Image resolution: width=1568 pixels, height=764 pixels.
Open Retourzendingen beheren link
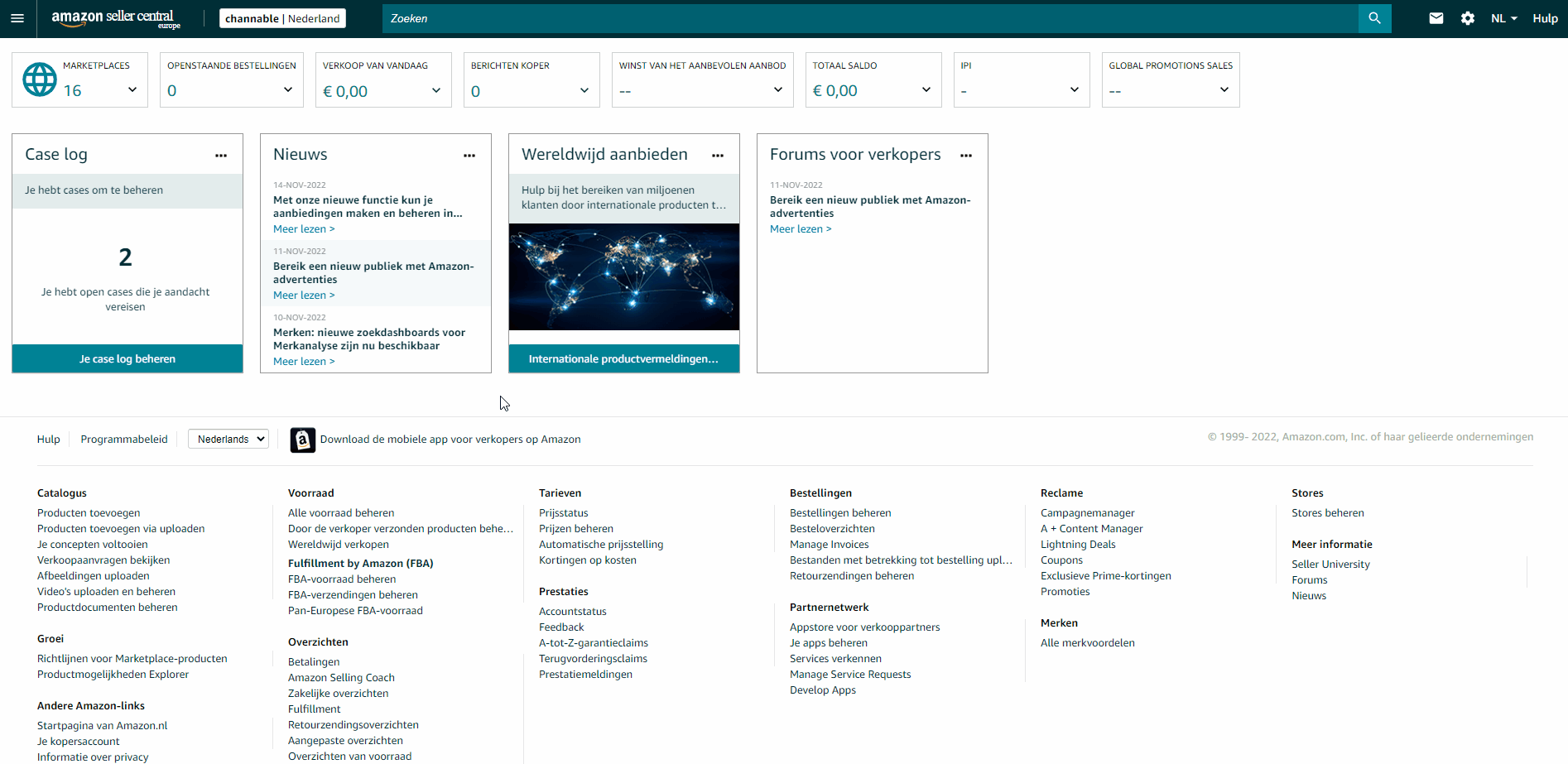click(852, 576)
